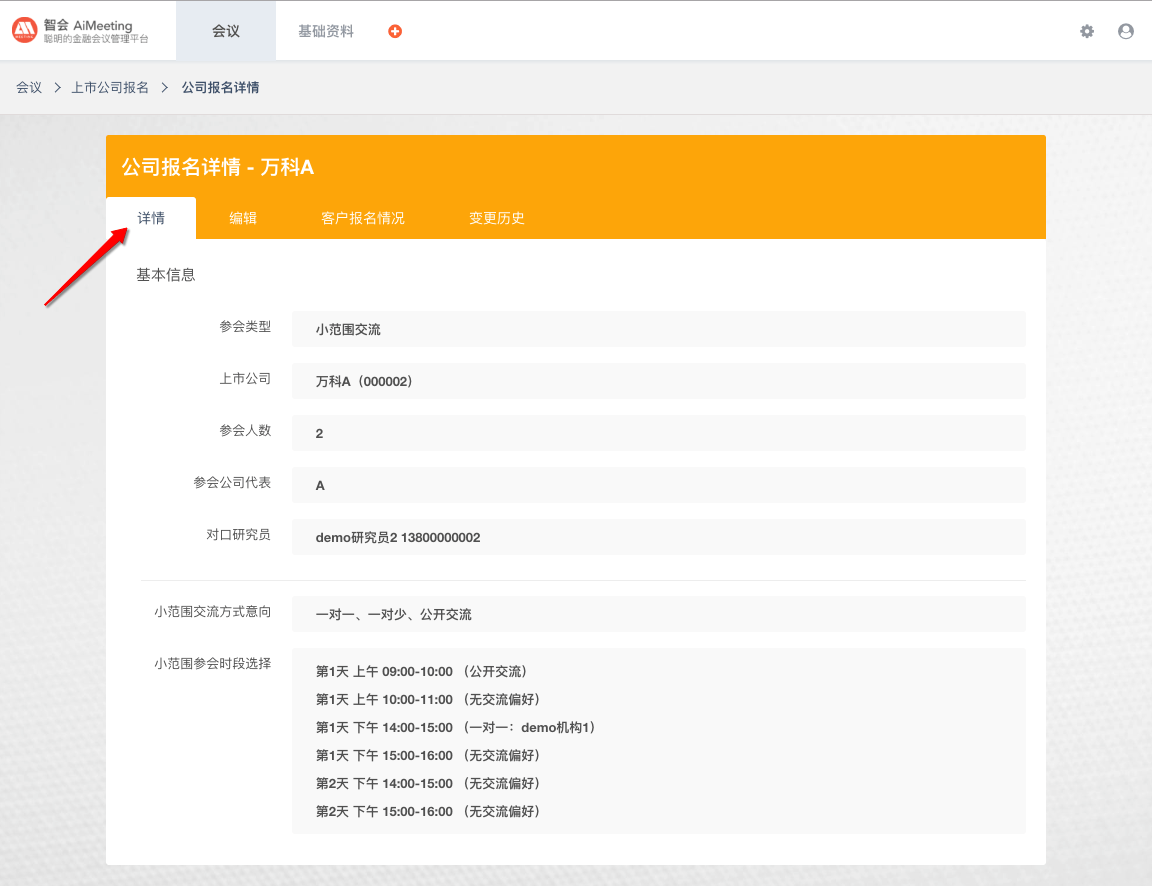Click the 对口研究员 label
Viewport: 1152px width, 886px height.
pos(239,534)
